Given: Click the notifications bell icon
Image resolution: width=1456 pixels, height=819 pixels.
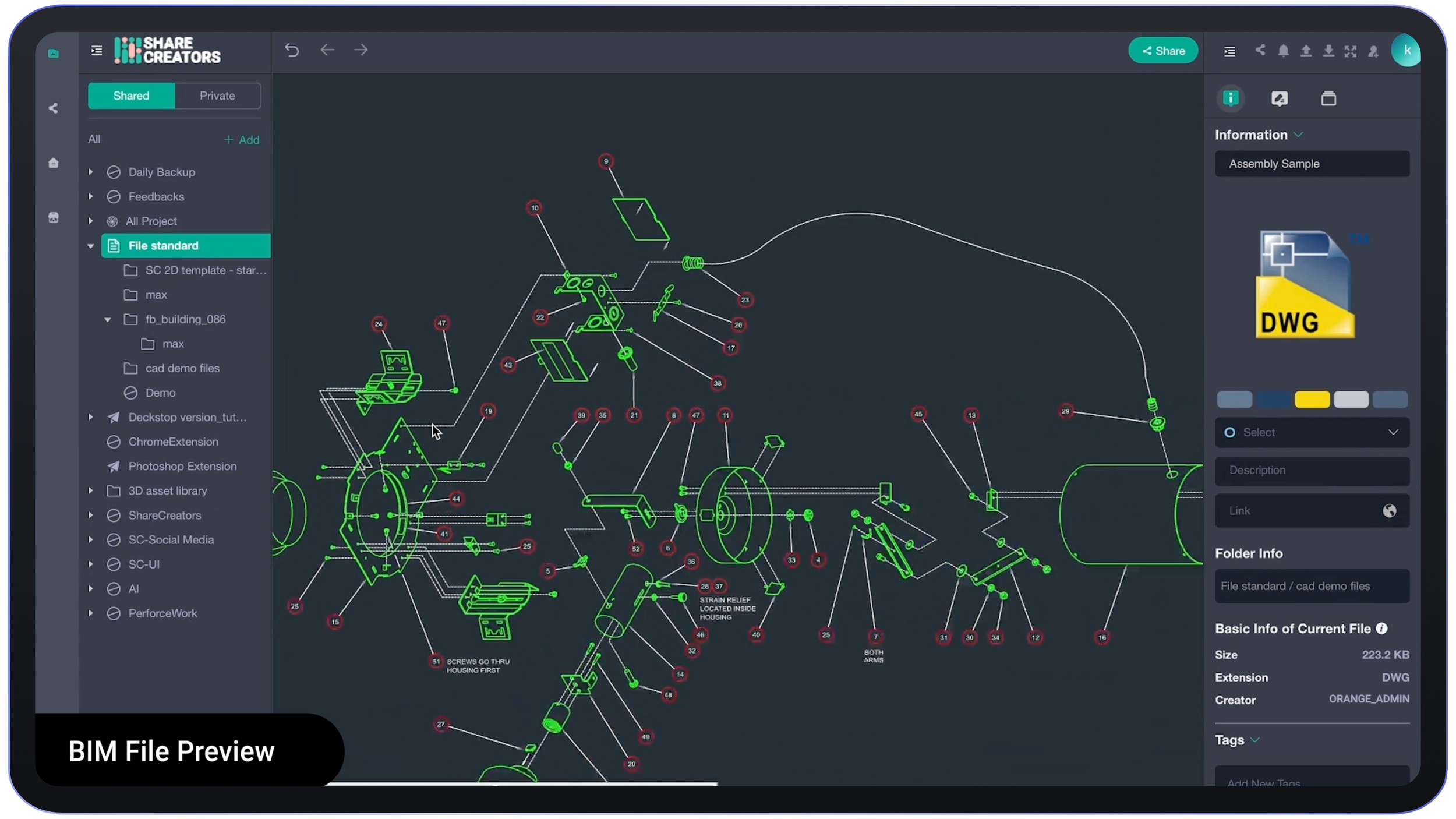Looking at the screenshot, I should coord(1283,51).
